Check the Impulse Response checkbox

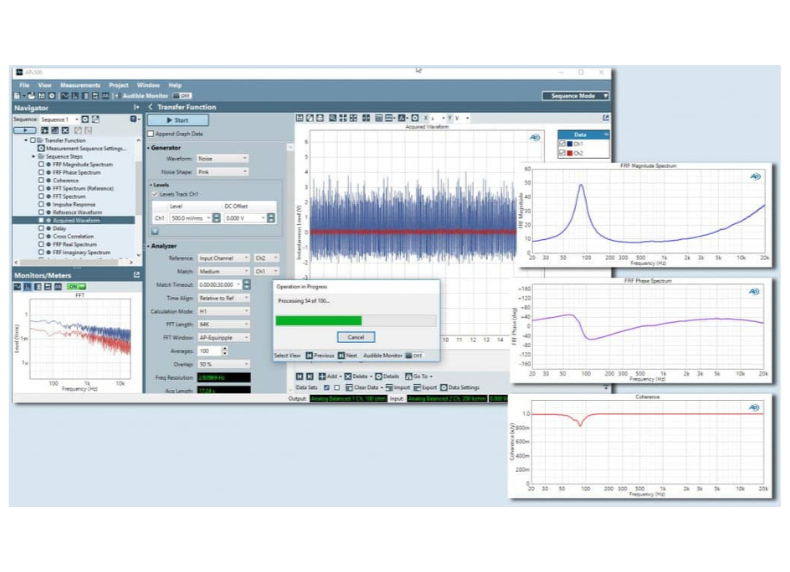tap(41, 205)
